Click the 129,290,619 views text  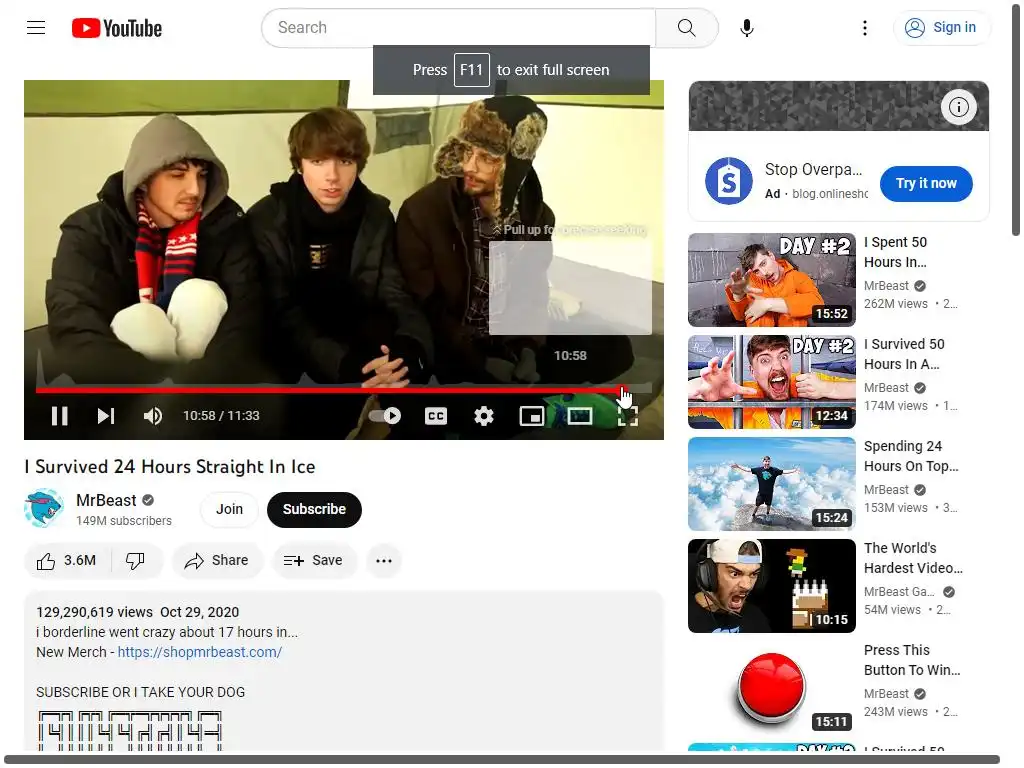click(x=94, y=612)
